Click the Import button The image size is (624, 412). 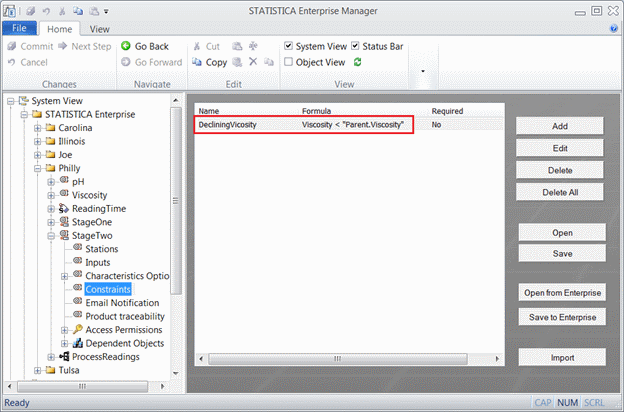click(562, 357)
